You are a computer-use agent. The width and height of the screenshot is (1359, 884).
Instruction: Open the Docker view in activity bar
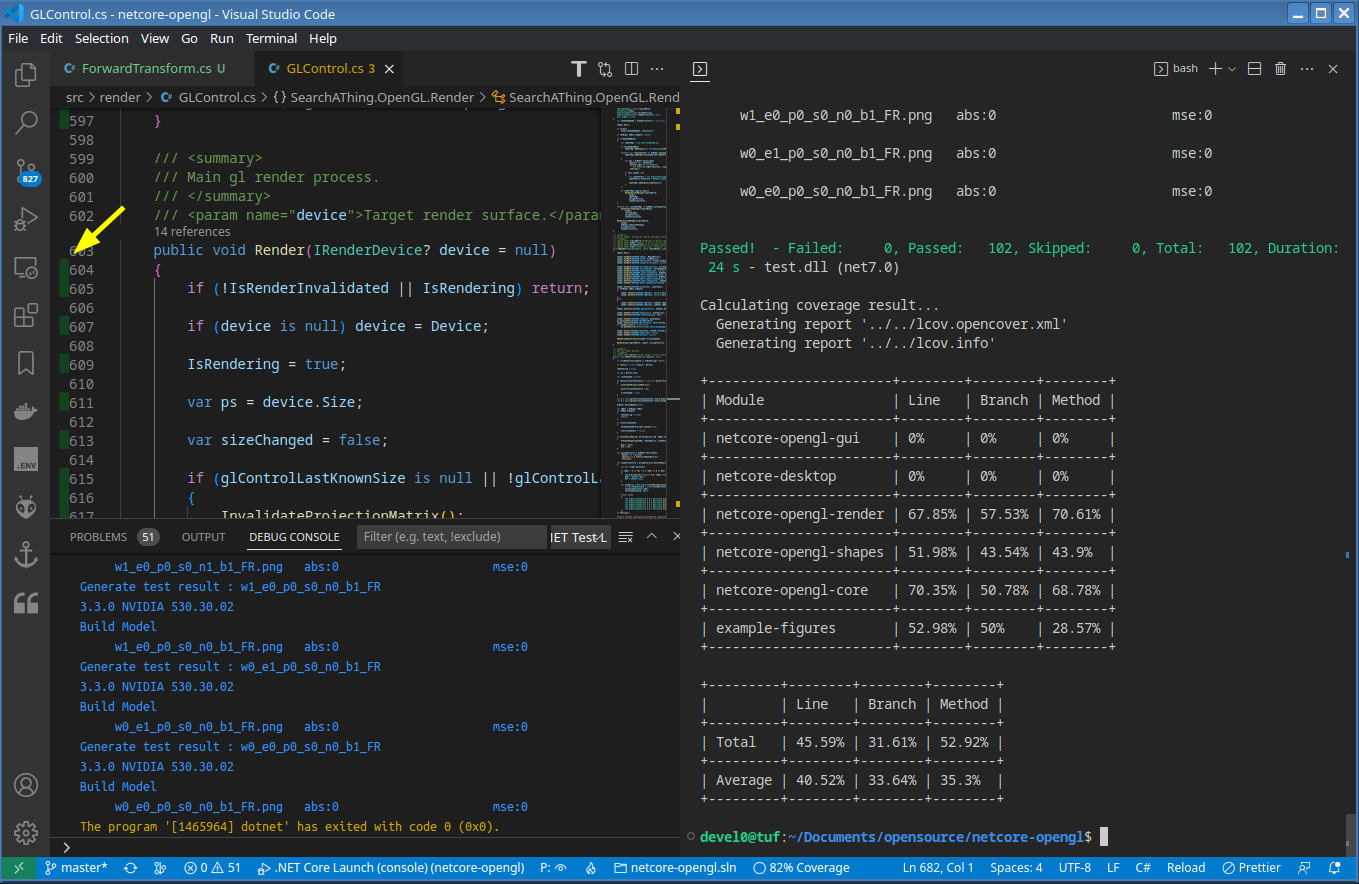[26, 411]
